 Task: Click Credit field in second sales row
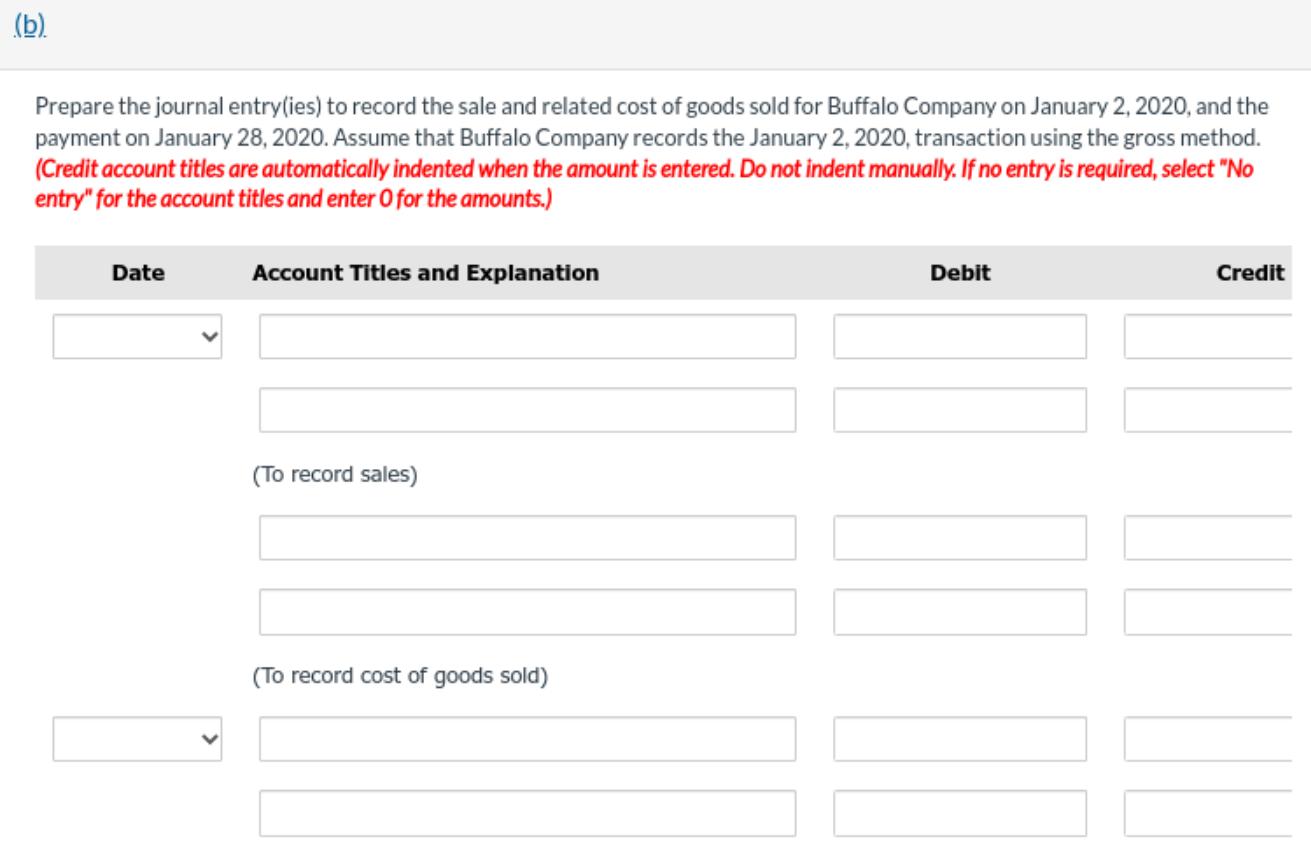[1215, 410]
